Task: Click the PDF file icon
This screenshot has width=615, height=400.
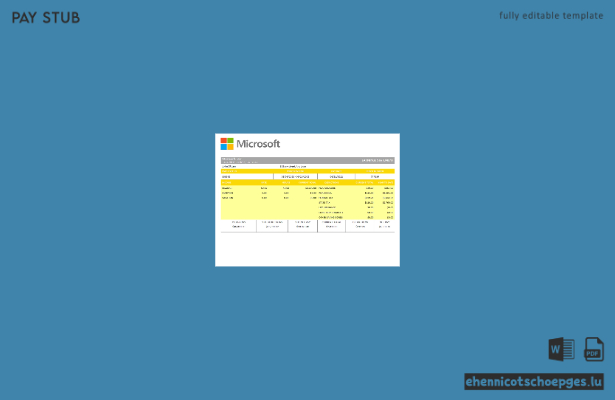Action: click(594, 349)
